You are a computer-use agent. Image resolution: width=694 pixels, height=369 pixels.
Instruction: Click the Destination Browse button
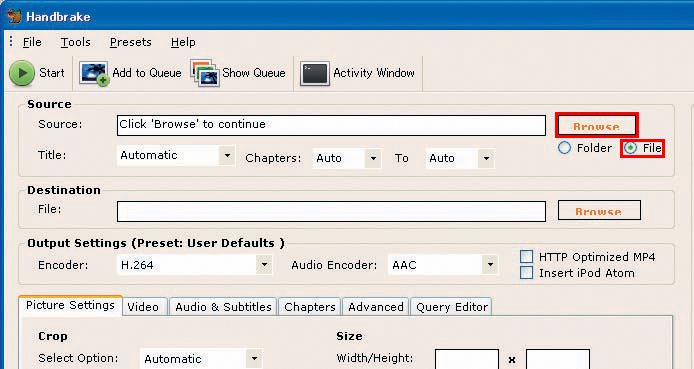coord(599,210)
